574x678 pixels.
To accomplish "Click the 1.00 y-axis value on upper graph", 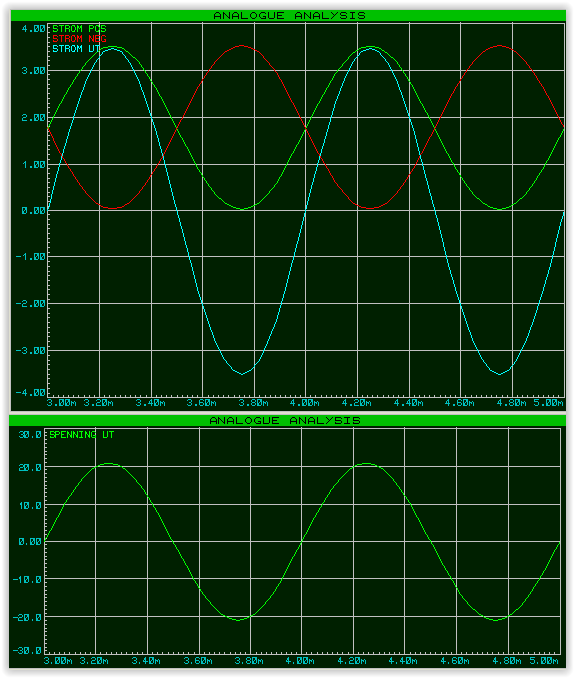I will [x=33, y=165].
